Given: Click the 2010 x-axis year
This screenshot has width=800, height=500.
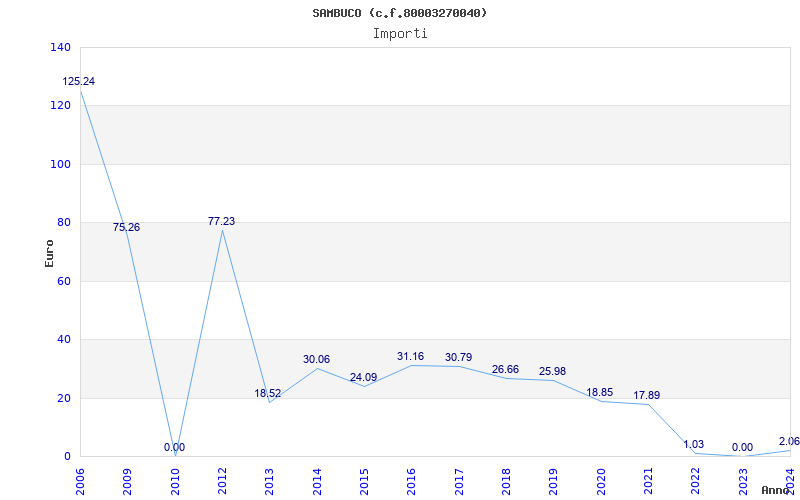Looking at the screenshot, I should [x=175, y=482].
